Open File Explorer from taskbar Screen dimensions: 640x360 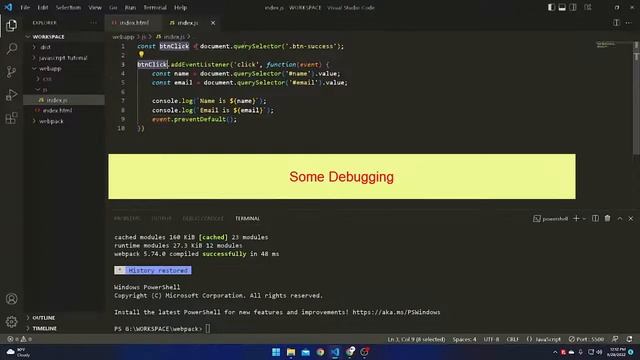[x=291, y=352]
